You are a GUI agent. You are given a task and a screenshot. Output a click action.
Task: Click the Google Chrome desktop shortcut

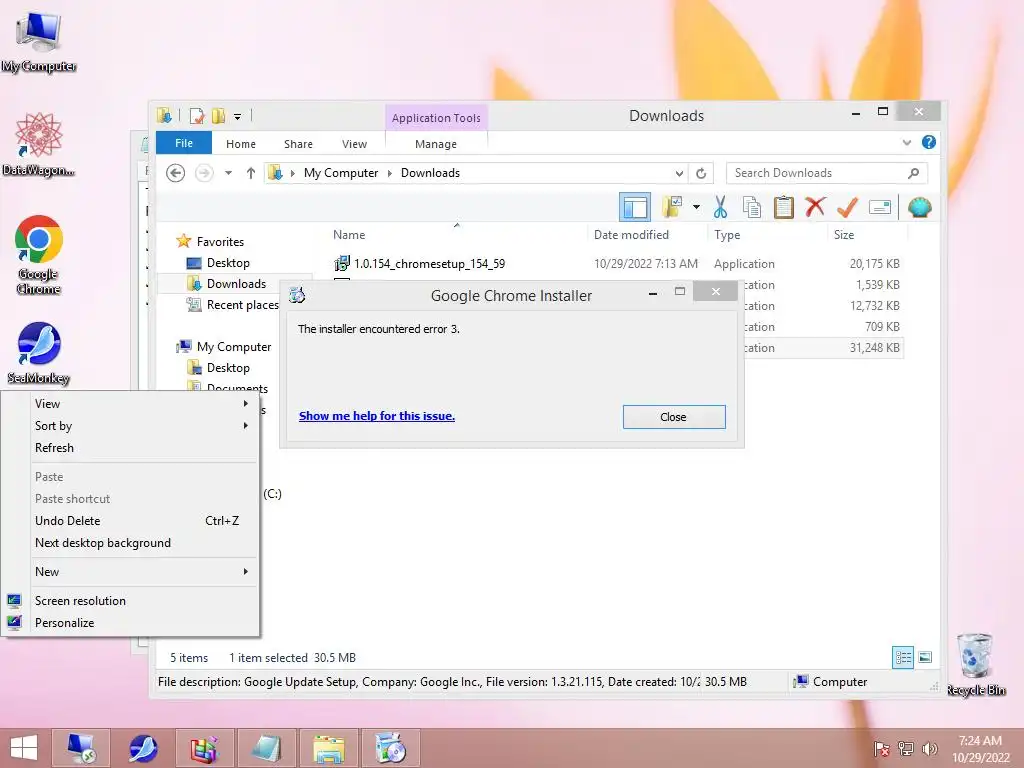[x=39, y=255]
